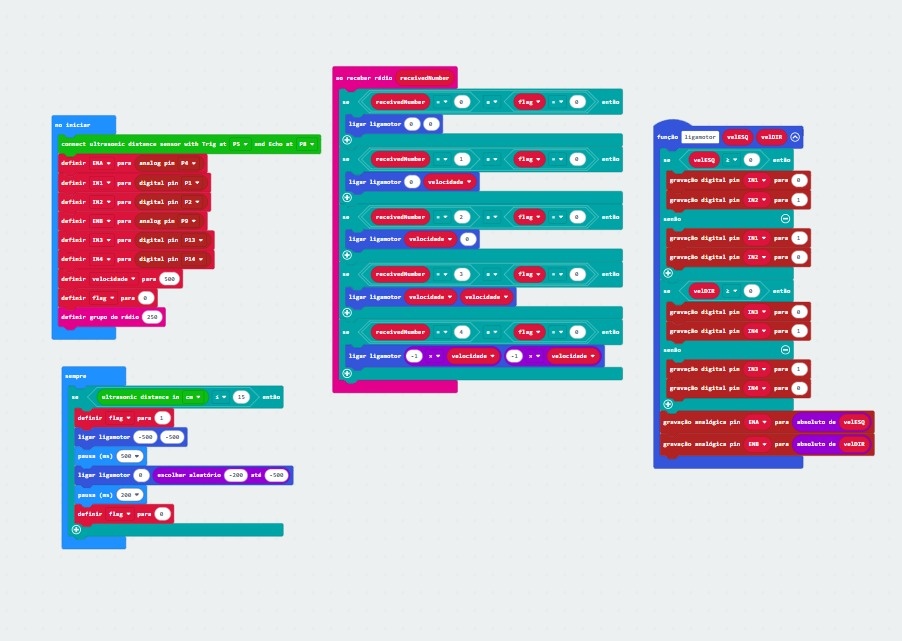Screen dimensions: 902x641
Task: Click the plus icon under 'ligar ligamotor 0 velocidade'
Action: (x=347, y=197)
